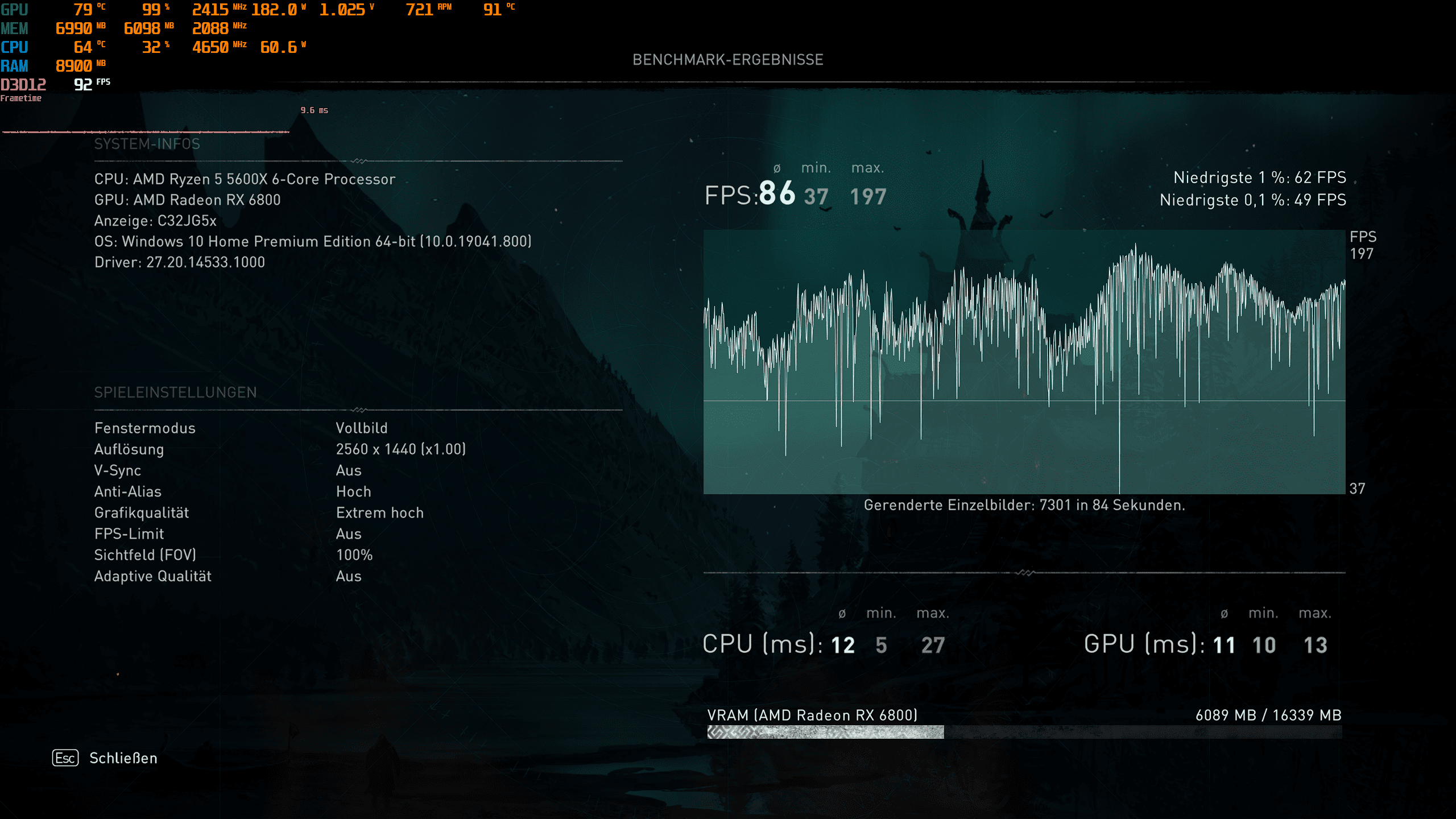Click the GPU AMD Radeon RX 6800 line under System-Infos

(x=188, y=200)
